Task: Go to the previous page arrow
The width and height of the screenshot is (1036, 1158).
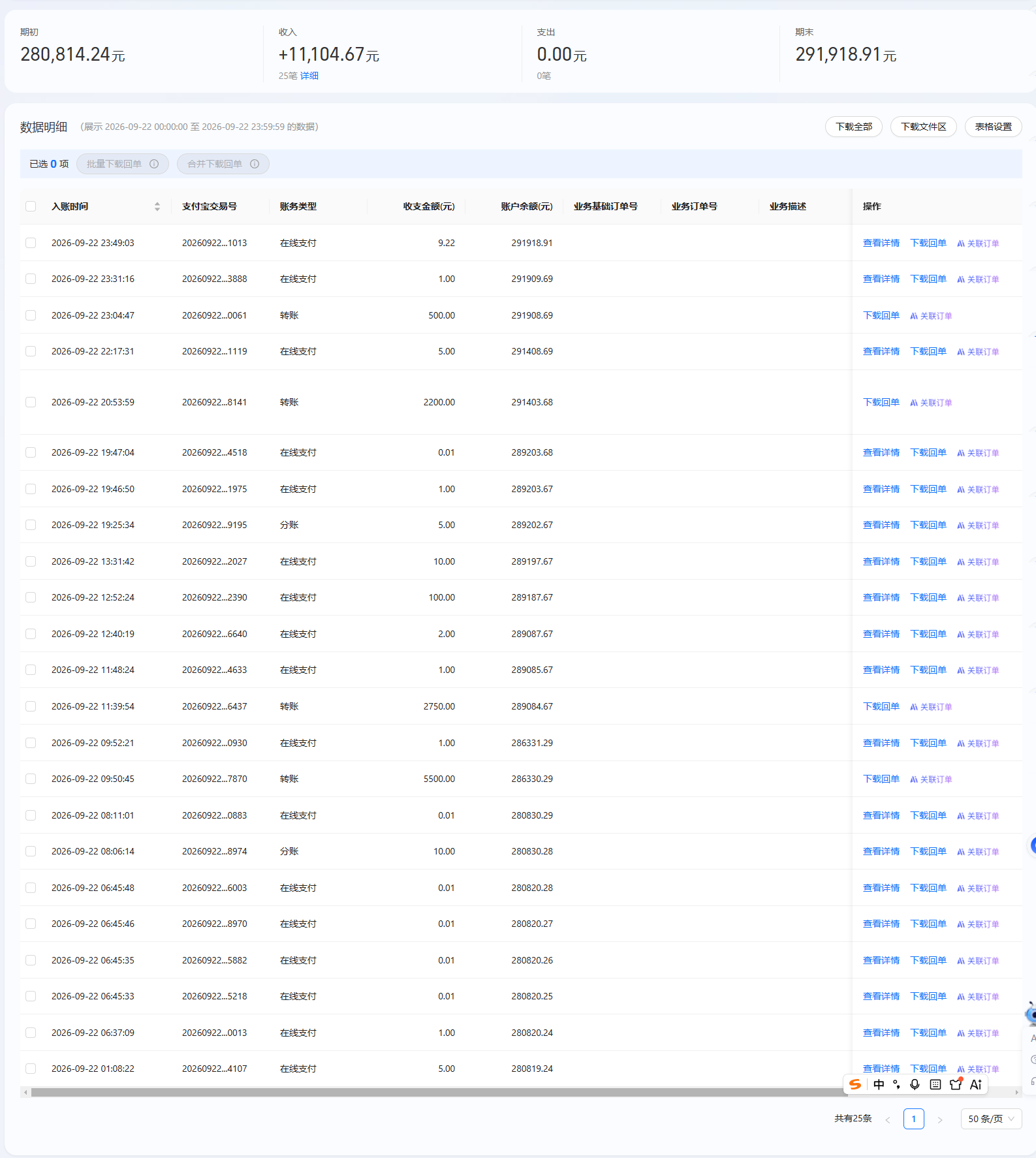Action: coord(888,1119)
